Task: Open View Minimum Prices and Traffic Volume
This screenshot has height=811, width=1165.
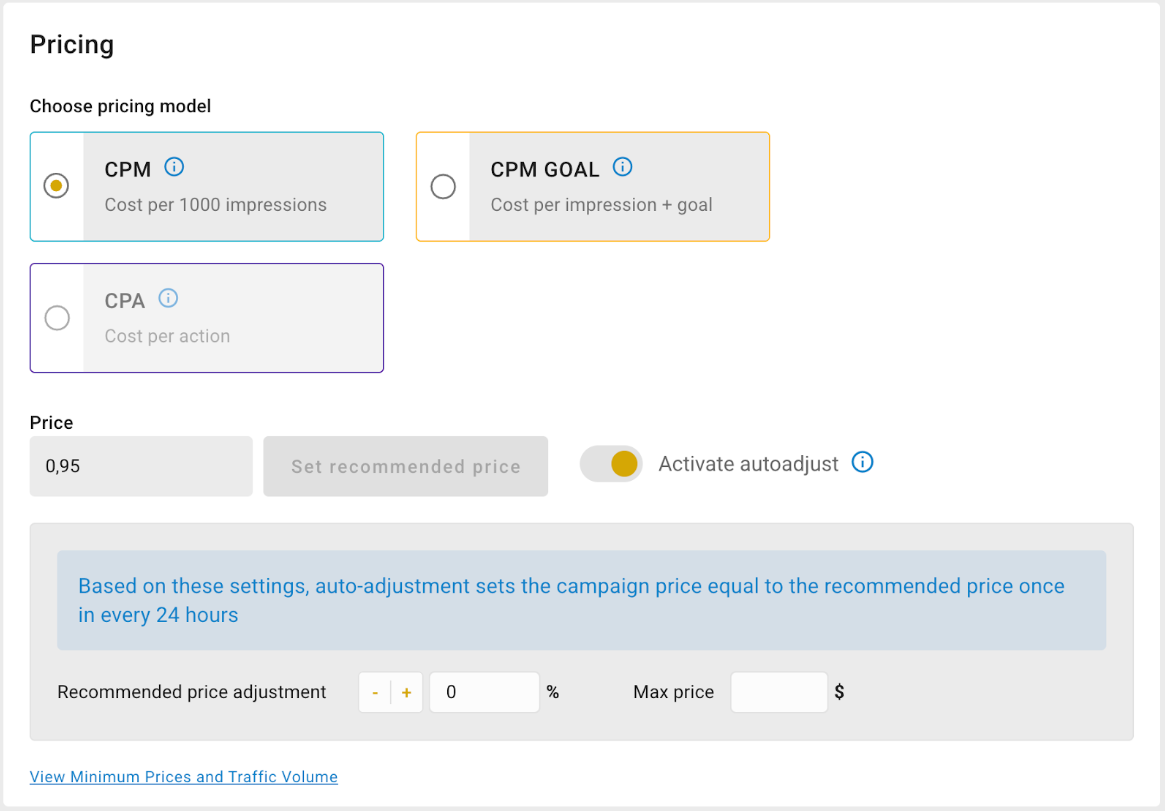Action: [184, 777]
